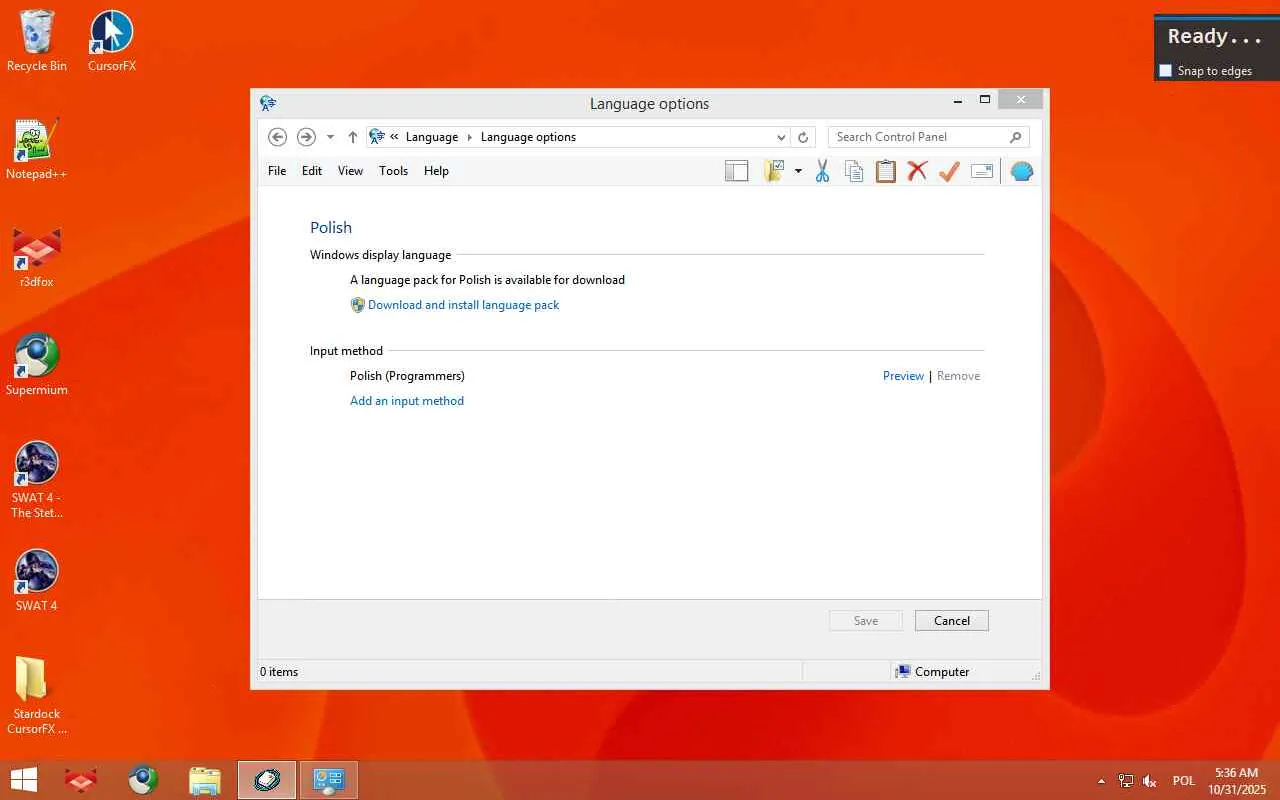Open File Explorer from the taskbar
The image size is (1280, 800).
pyautogui.click(x=205, y=780)
